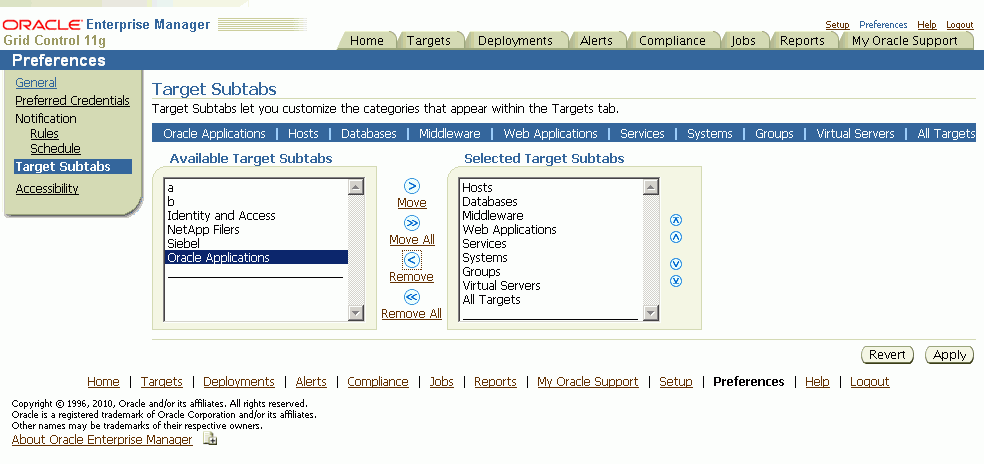This screenshot has height=464, width=984.
Task: Click the Preferences link at top right
Action: click(x=883, y=25)
